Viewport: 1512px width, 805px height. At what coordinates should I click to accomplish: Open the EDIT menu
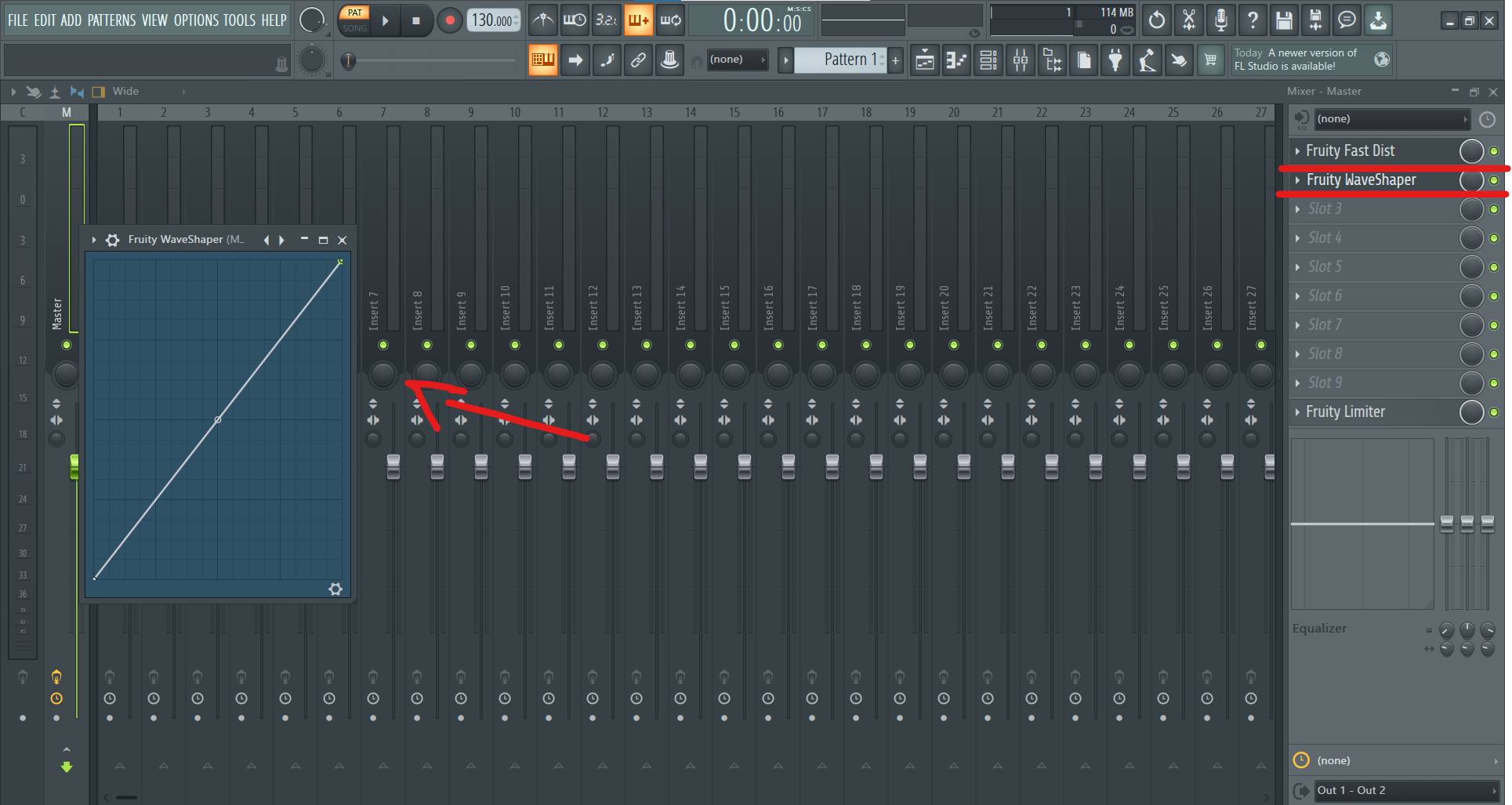click(45, 20)
